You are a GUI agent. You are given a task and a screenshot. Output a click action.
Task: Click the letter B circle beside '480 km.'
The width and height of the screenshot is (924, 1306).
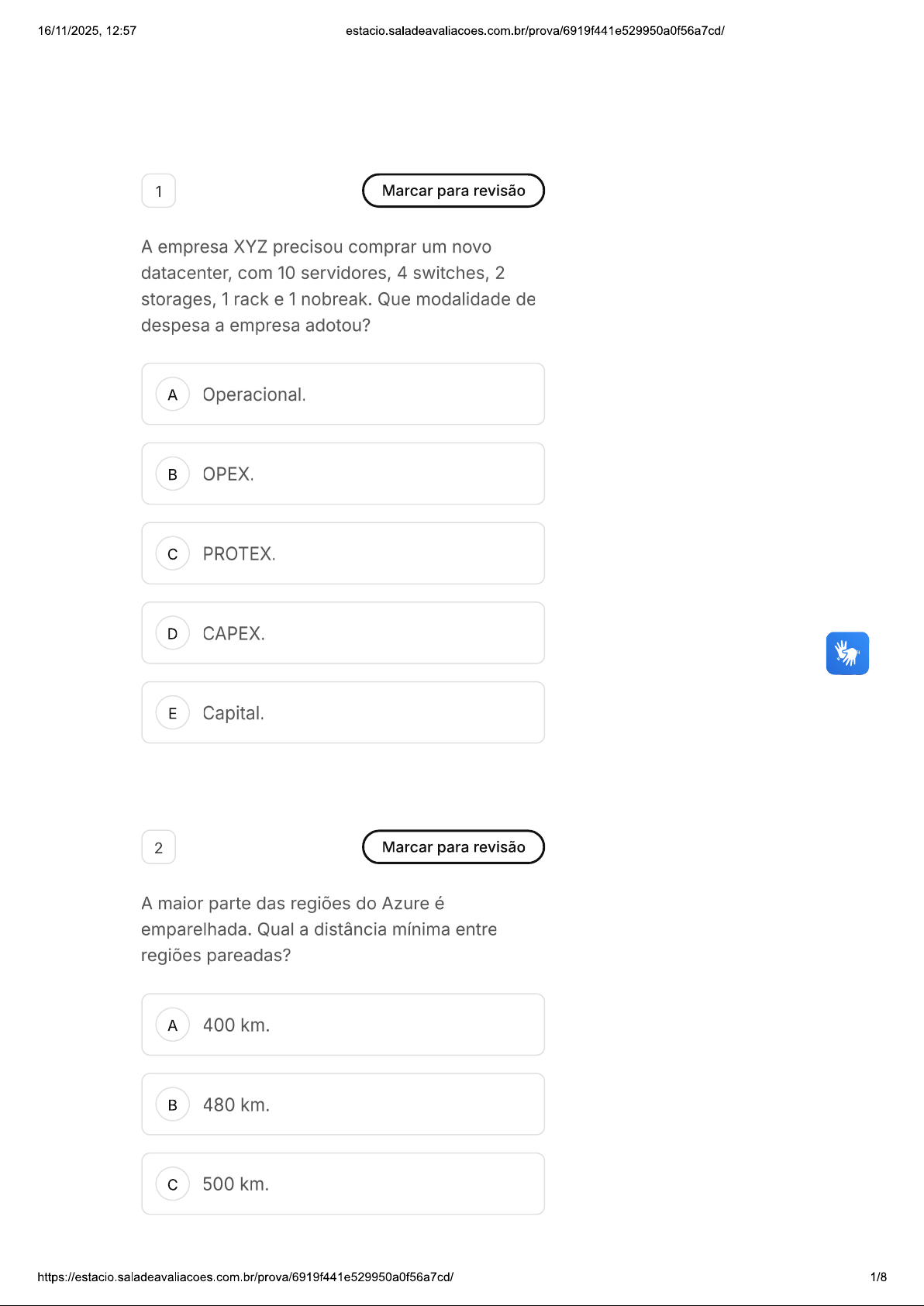click(x=173, y=1104)
